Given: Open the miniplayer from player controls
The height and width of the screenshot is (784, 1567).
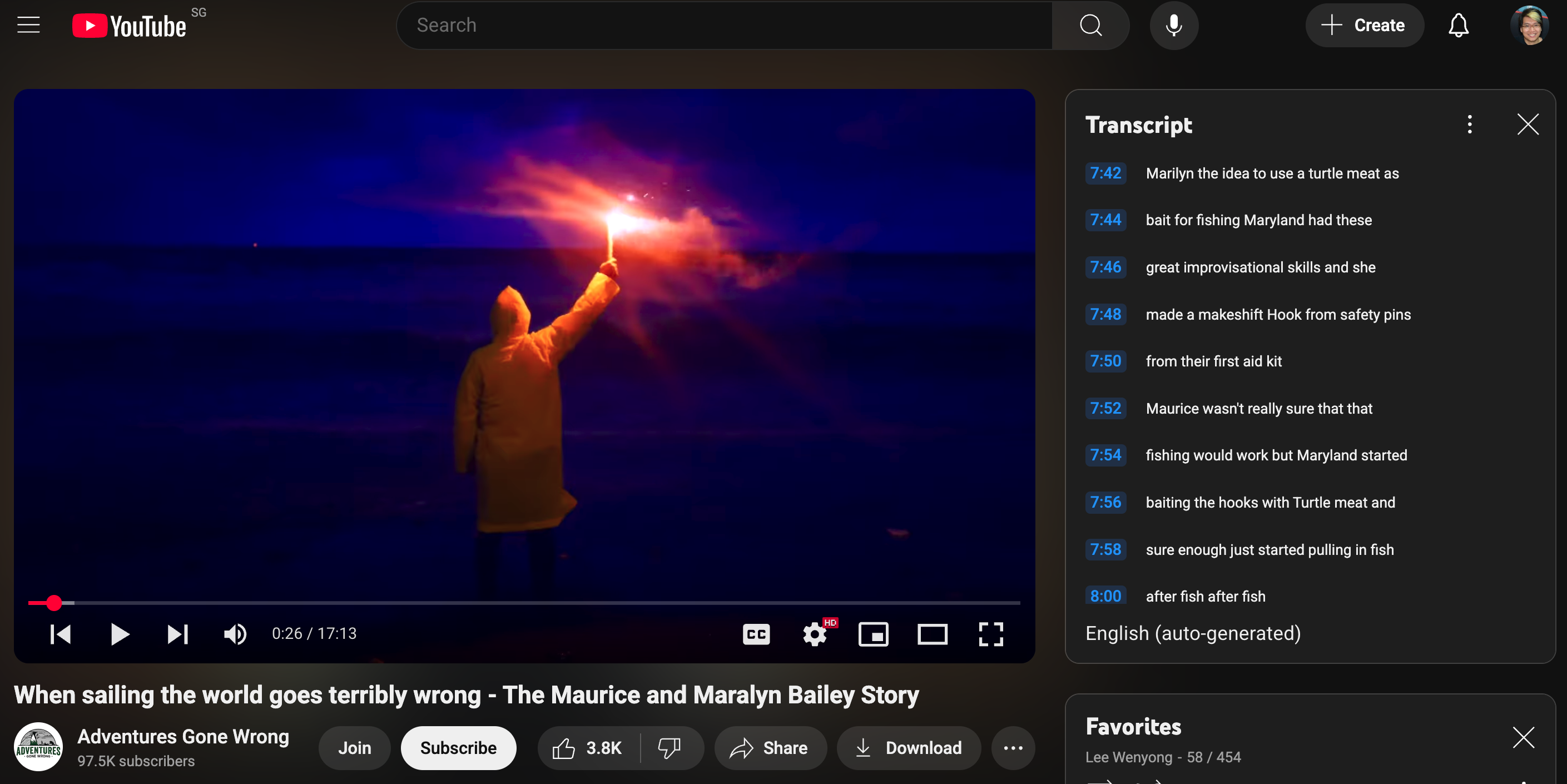Looking at the screenshot, I should [x=873, y=634].
